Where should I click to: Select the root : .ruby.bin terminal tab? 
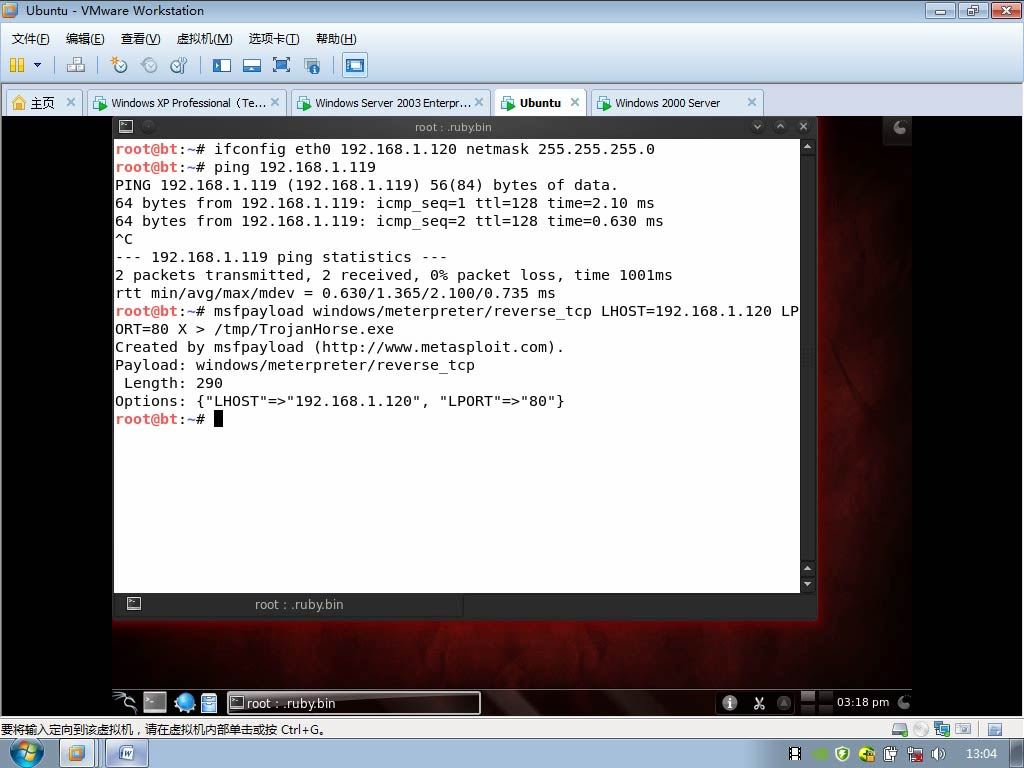(289, 605)
